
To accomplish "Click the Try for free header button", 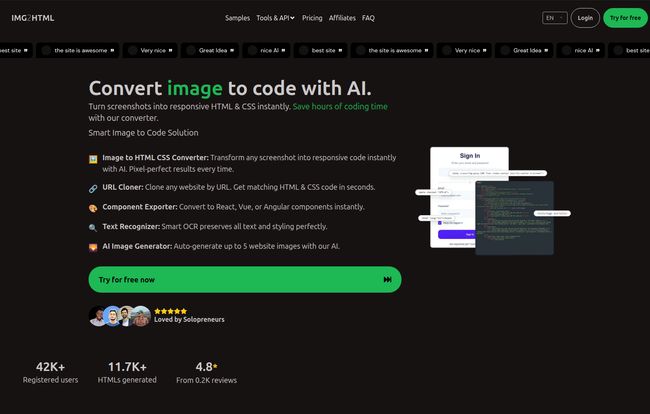I will tap(625, 18).
